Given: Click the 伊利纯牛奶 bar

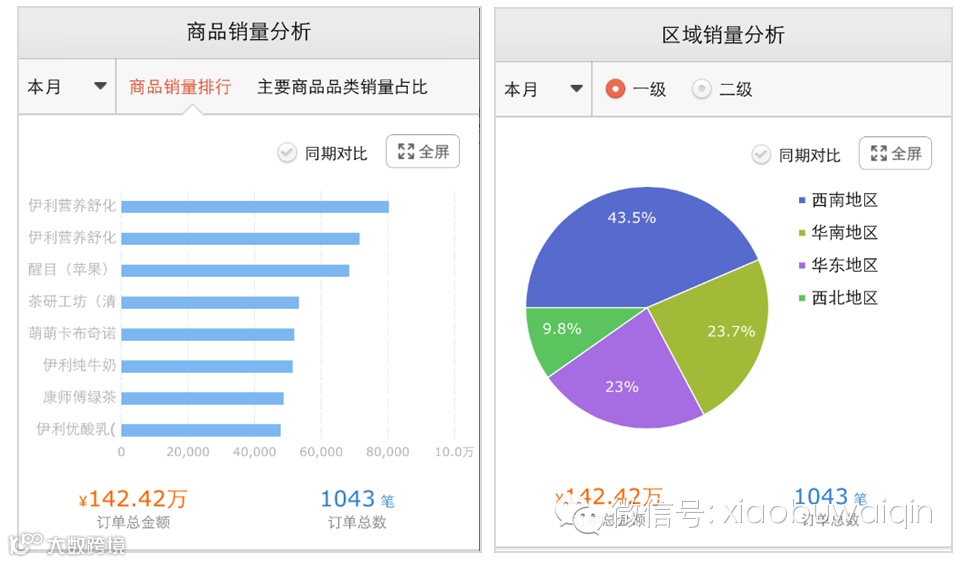Looking at the screenshot, I should [207, 367].
